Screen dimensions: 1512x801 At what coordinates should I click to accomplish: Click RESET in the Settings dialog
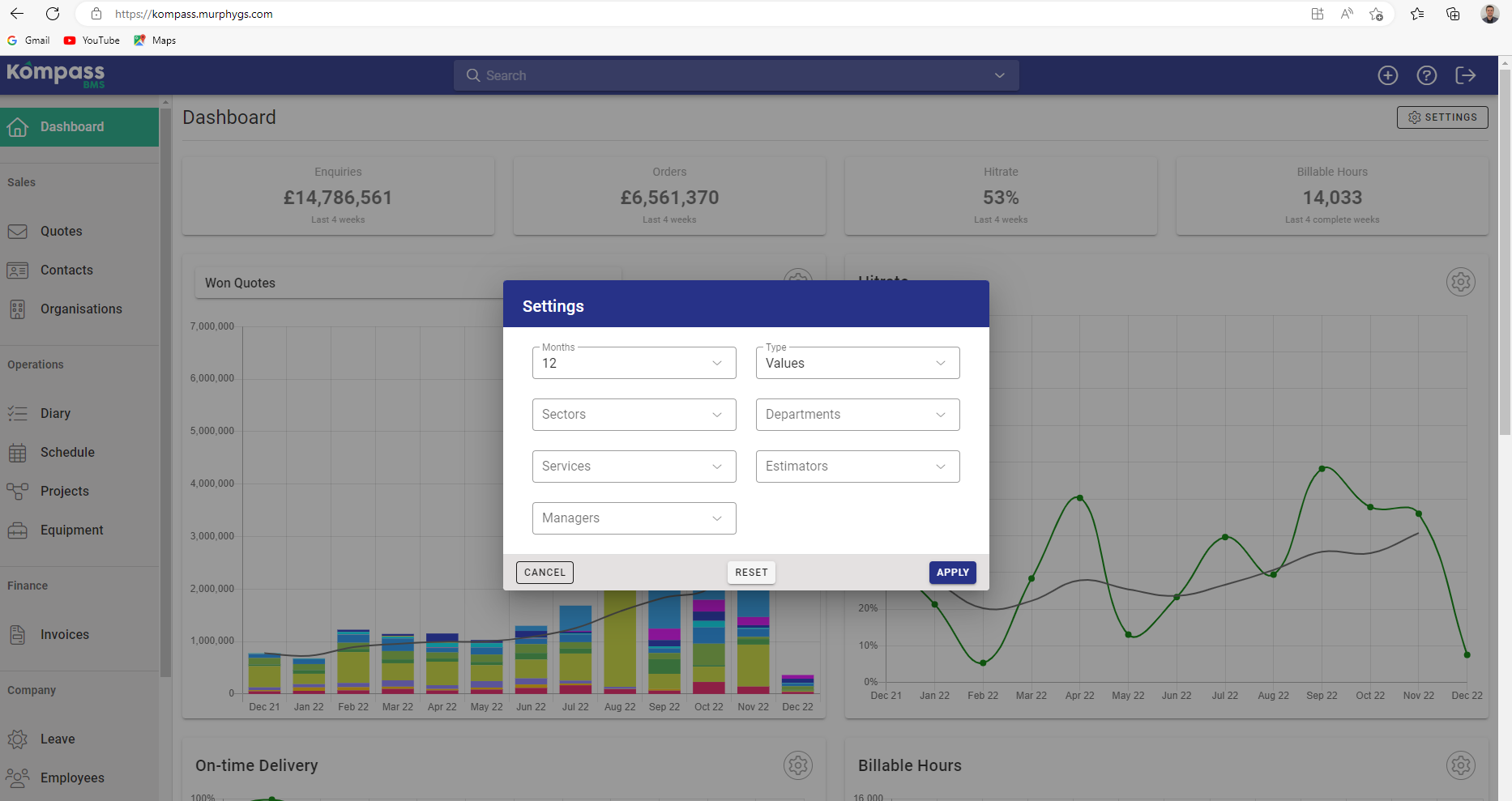[751, 573]
